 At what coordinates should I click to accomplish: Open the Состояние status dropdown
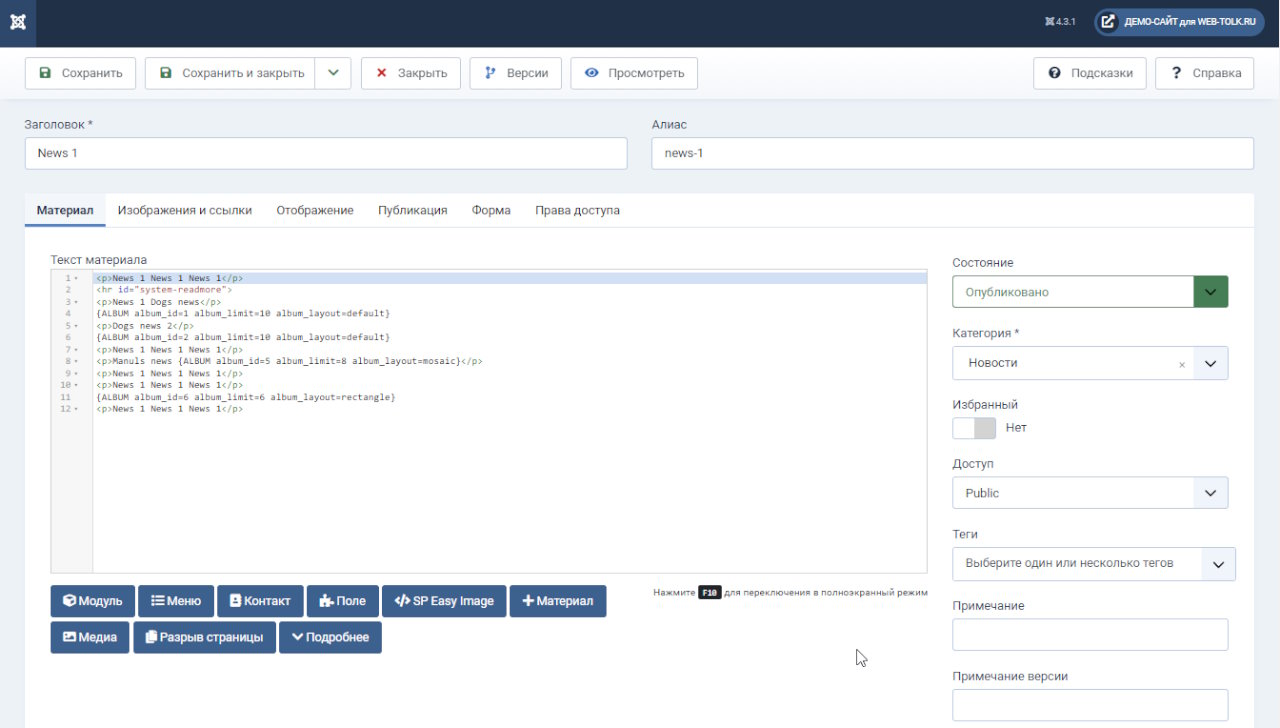(1090, 292)
